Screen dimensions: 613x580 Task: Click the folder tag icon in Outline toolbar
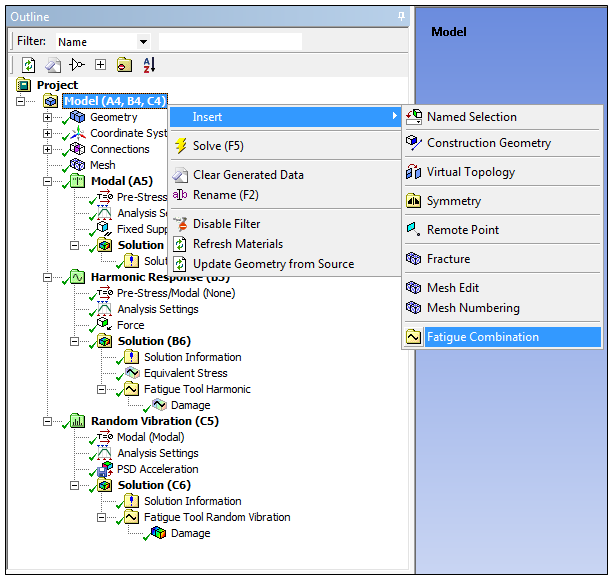[x=124, y=65]
